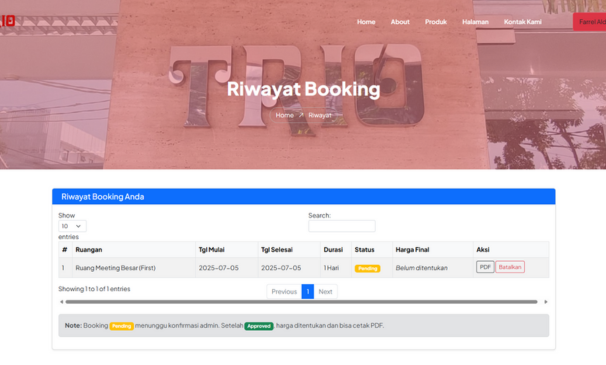The width and height of the screenshot is (606, 365).
Task: Click the red Farrel account button
Action: [x=590, y=22]
